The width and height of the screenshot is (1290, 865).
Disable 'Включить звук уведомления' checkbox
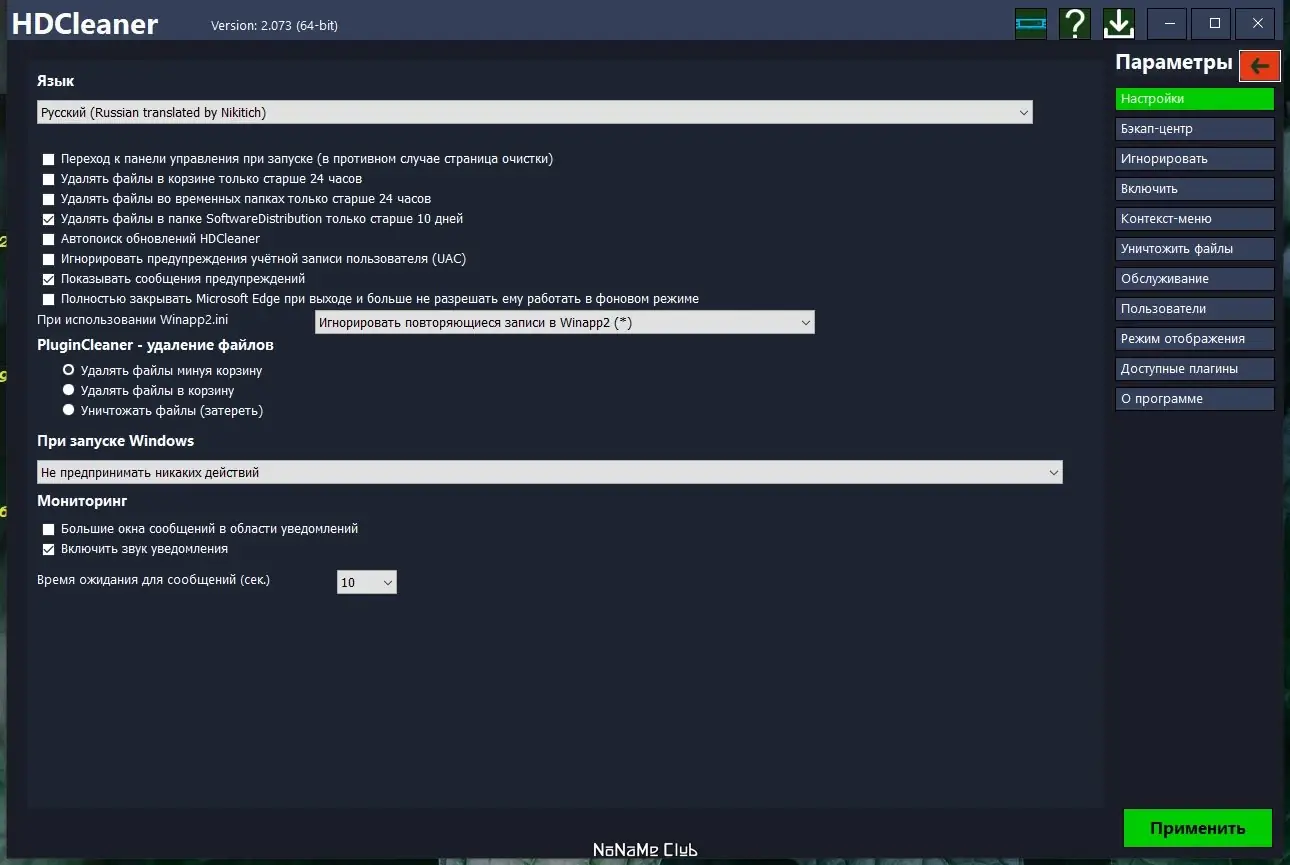48,549
